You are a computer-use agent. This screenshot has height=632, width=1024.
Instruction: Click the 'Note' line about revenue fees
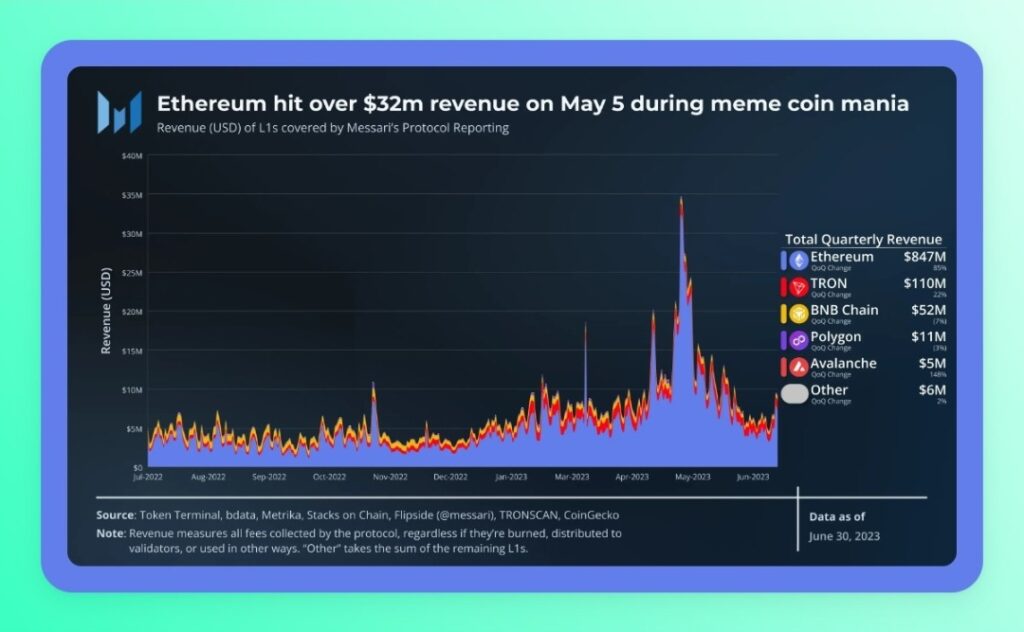coord(359,541)
